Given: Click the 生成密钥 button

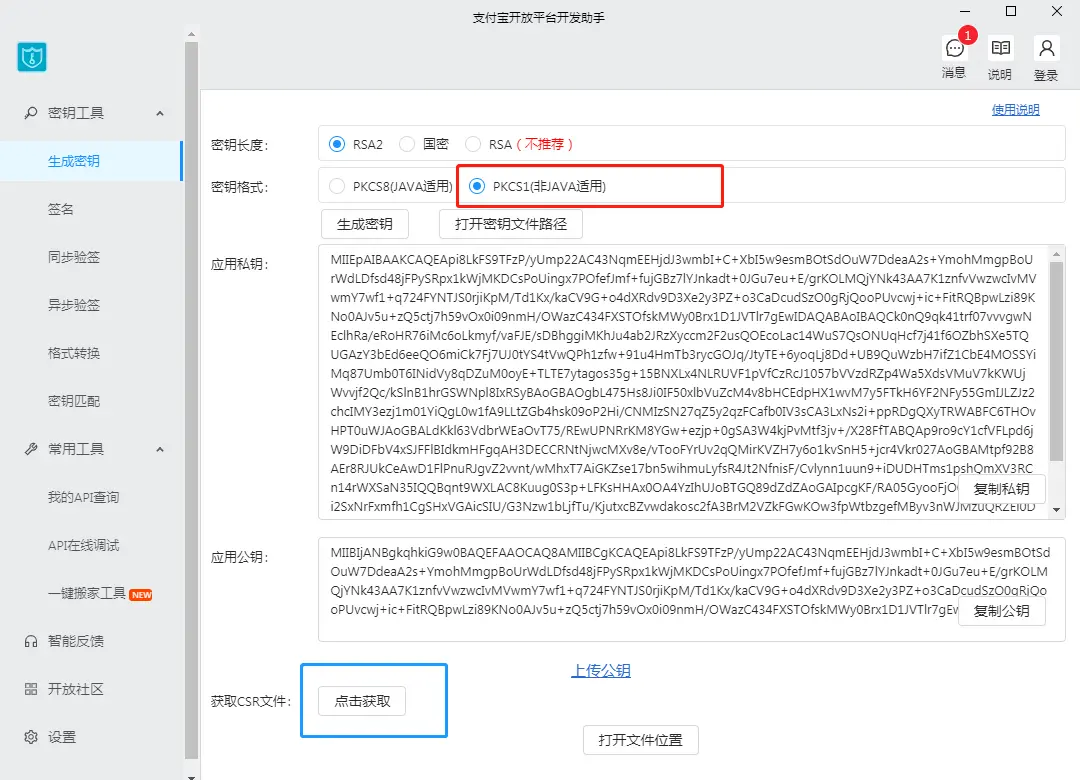Looking at the screenshot, I should pyautogui.click(x=364, y=224).
